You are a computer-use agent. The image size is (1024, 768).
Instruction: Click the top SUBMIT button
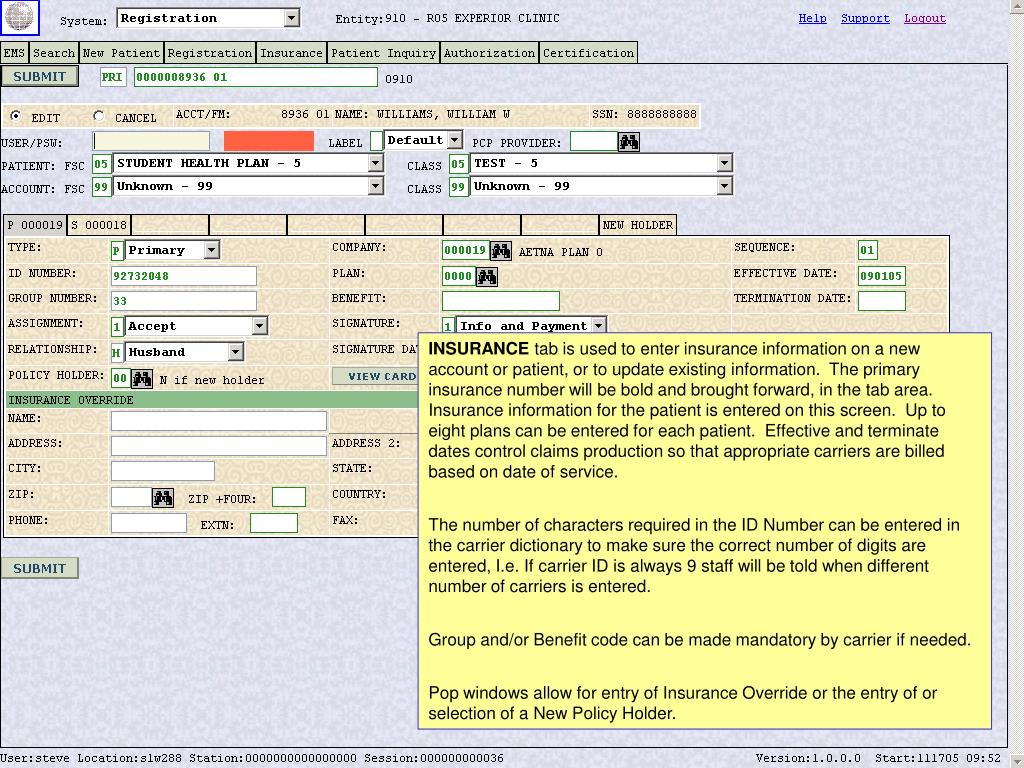(40, 76)
